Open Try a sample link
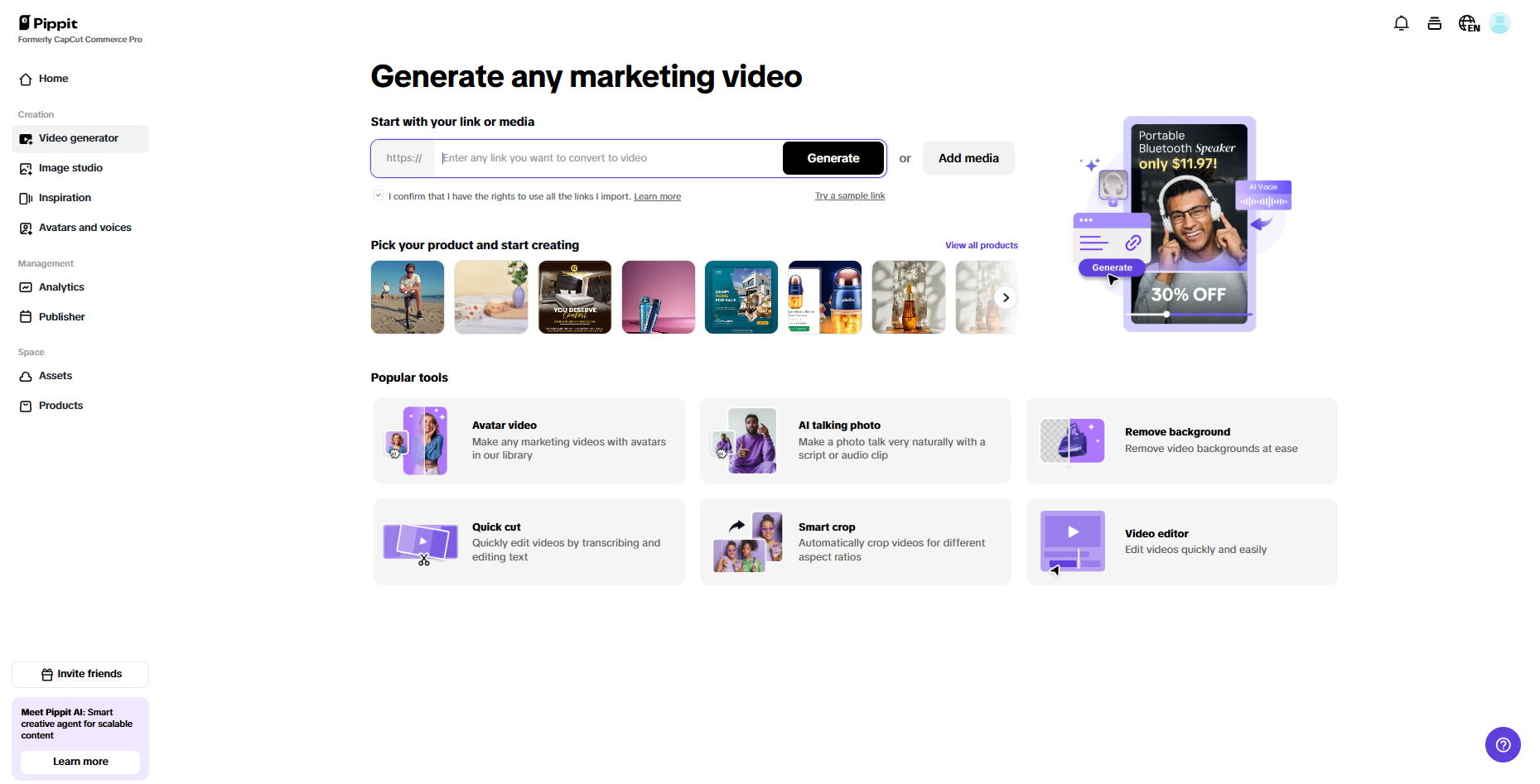Screen dimensions: 1540x784 tap(849, 195)
